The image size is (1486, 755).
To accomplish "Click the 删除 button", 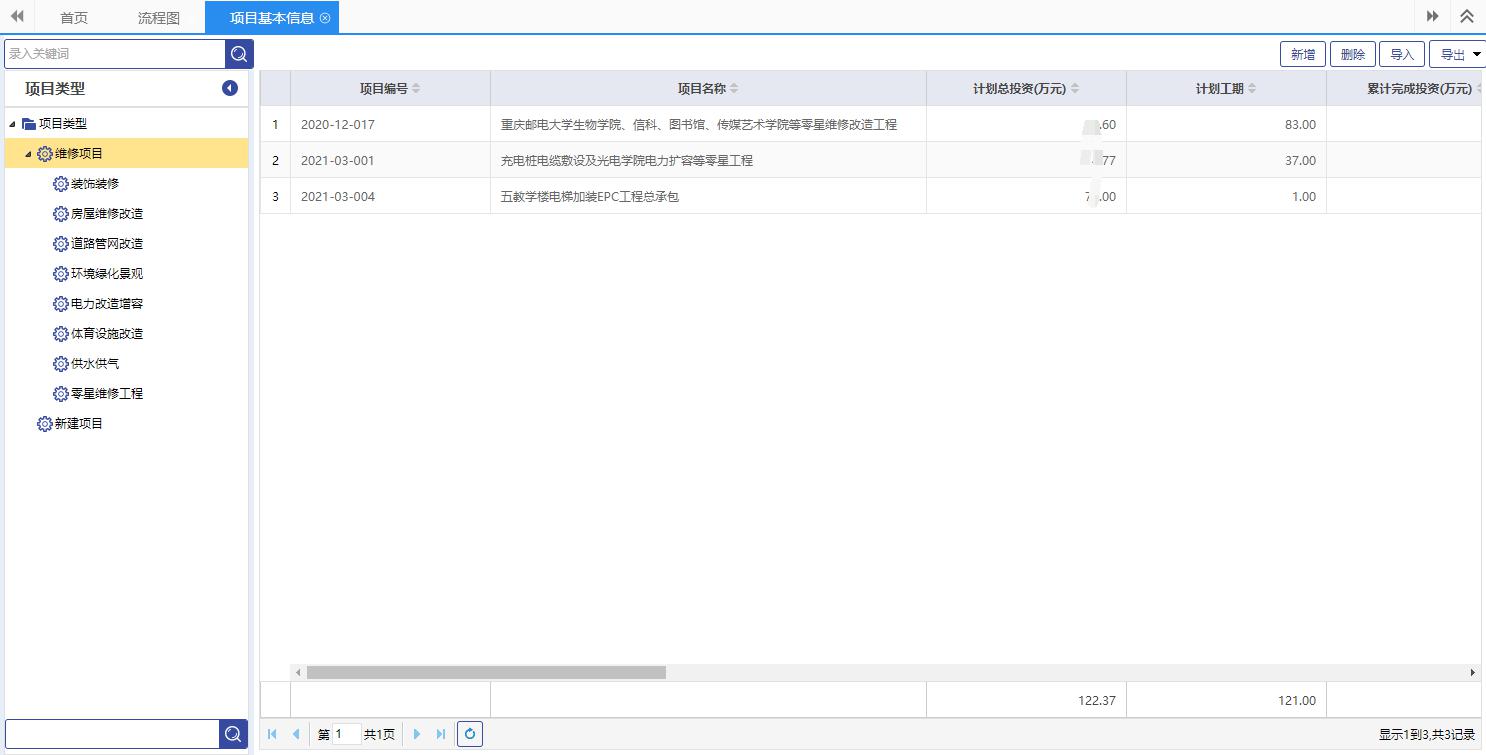I will [x=1352, y=55].
